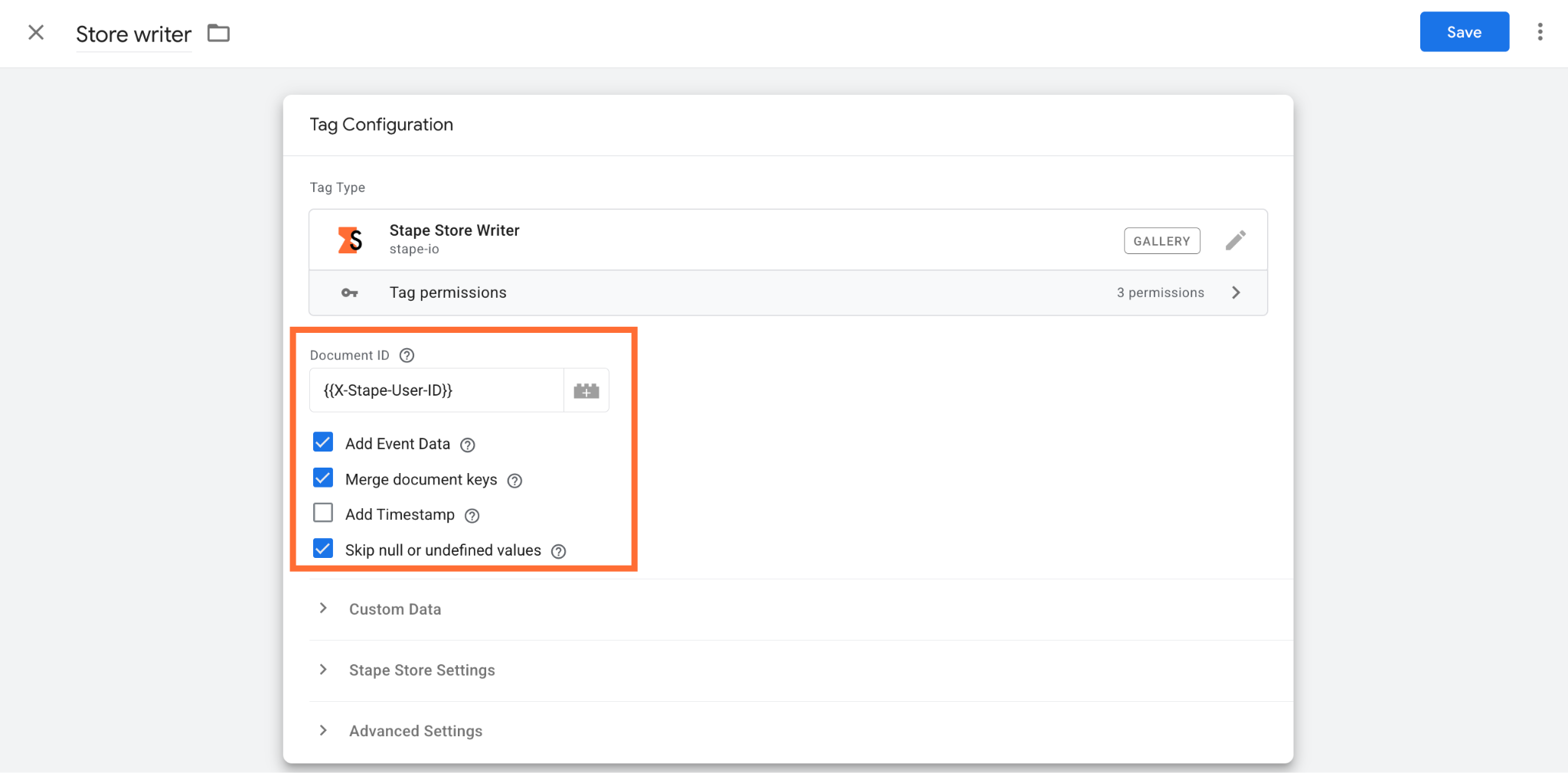Click the Stape Store Writer logo
This screenshot has width=1568, height=773.
tap(350, 240)
